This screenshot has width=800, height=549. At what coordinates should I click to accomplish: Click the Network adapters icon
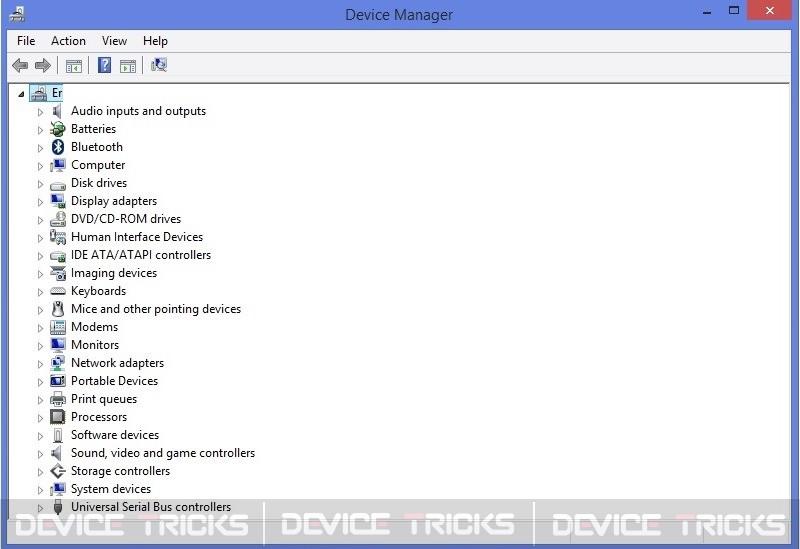[x=58, y=363]
